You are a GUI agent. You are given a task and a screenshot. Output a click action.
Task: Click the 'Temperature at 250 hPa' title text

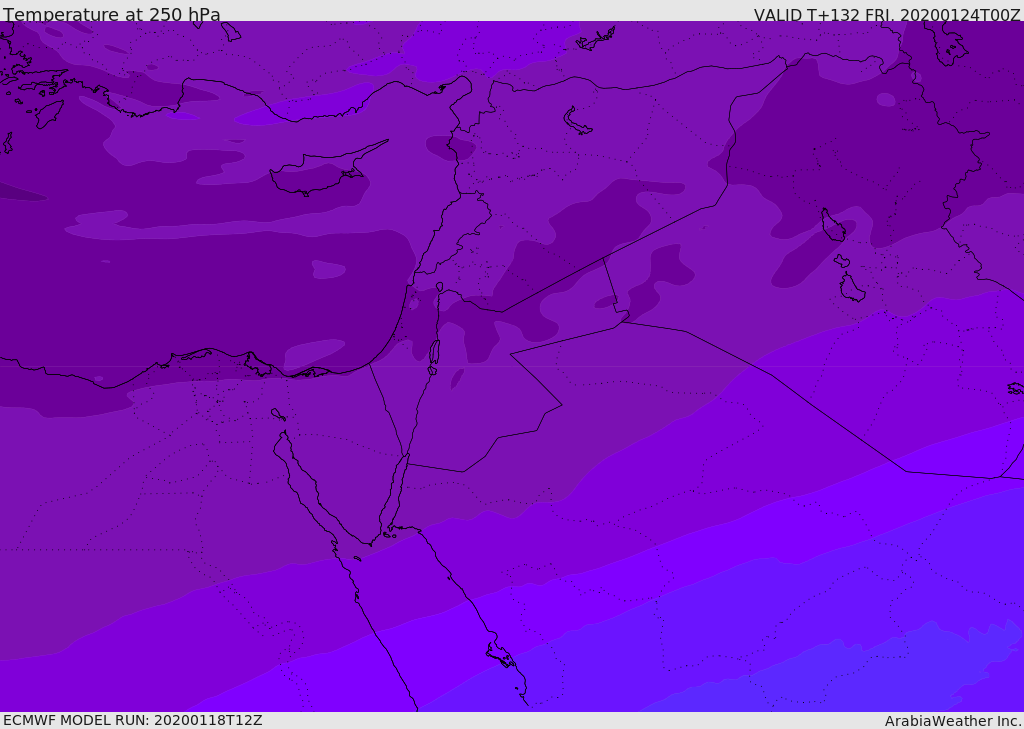pos(112,14)
